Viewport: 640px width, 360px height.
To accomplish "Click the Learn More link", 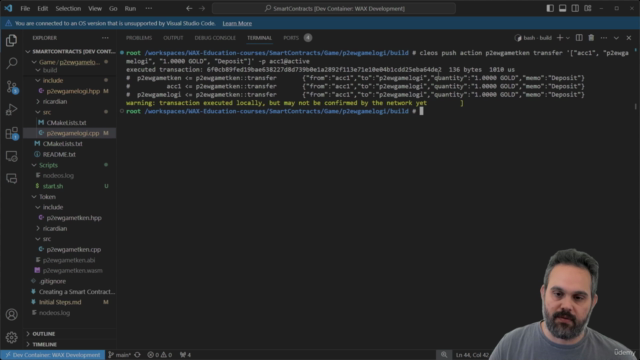I will click(x=237, y=23).
